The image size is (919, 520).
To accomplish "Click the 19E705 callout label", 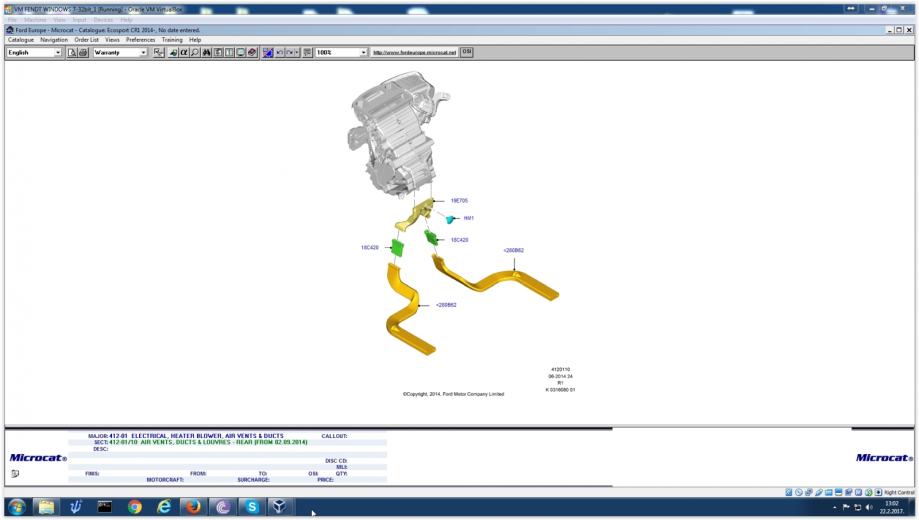I will click(459, 200).
